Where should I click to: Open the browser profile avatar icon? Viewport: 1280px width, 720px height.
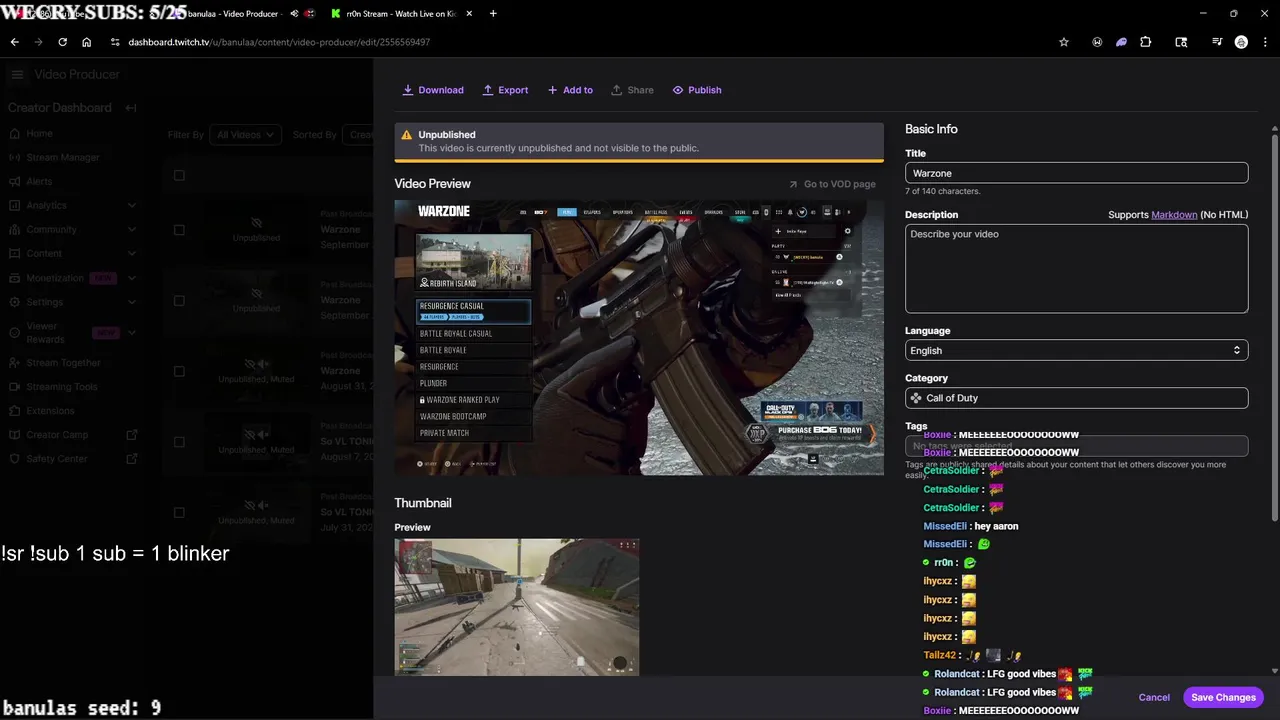point(1241,42)
